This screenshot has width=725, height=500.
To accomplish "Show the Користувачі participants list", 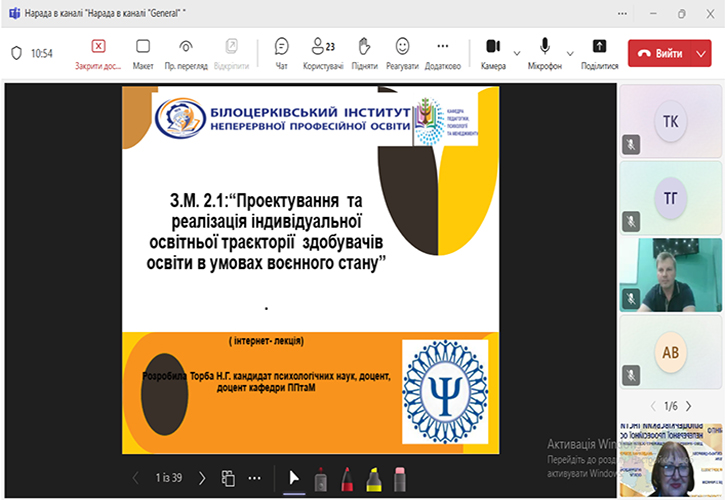I will tap(323, 52).
